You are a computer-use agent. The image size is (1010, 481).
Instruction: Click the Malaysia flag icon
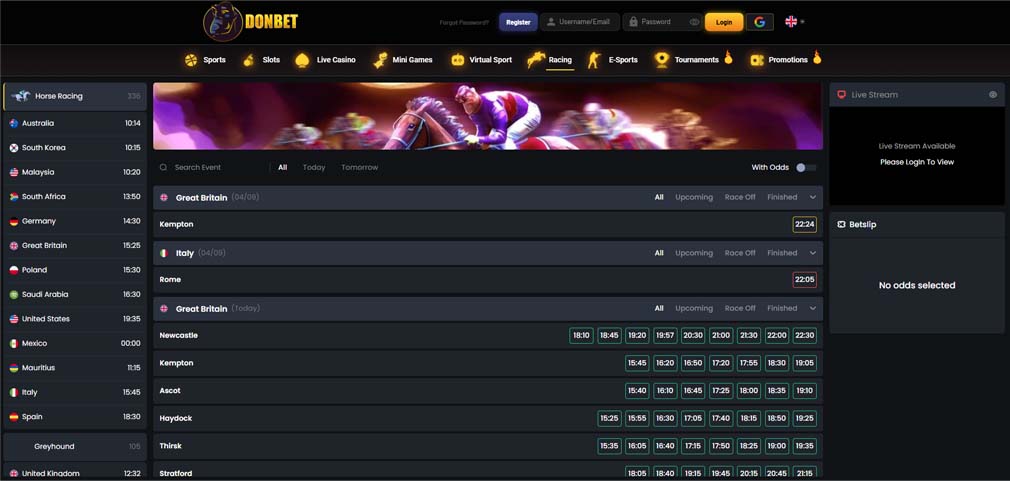click(x=14, y=172)
